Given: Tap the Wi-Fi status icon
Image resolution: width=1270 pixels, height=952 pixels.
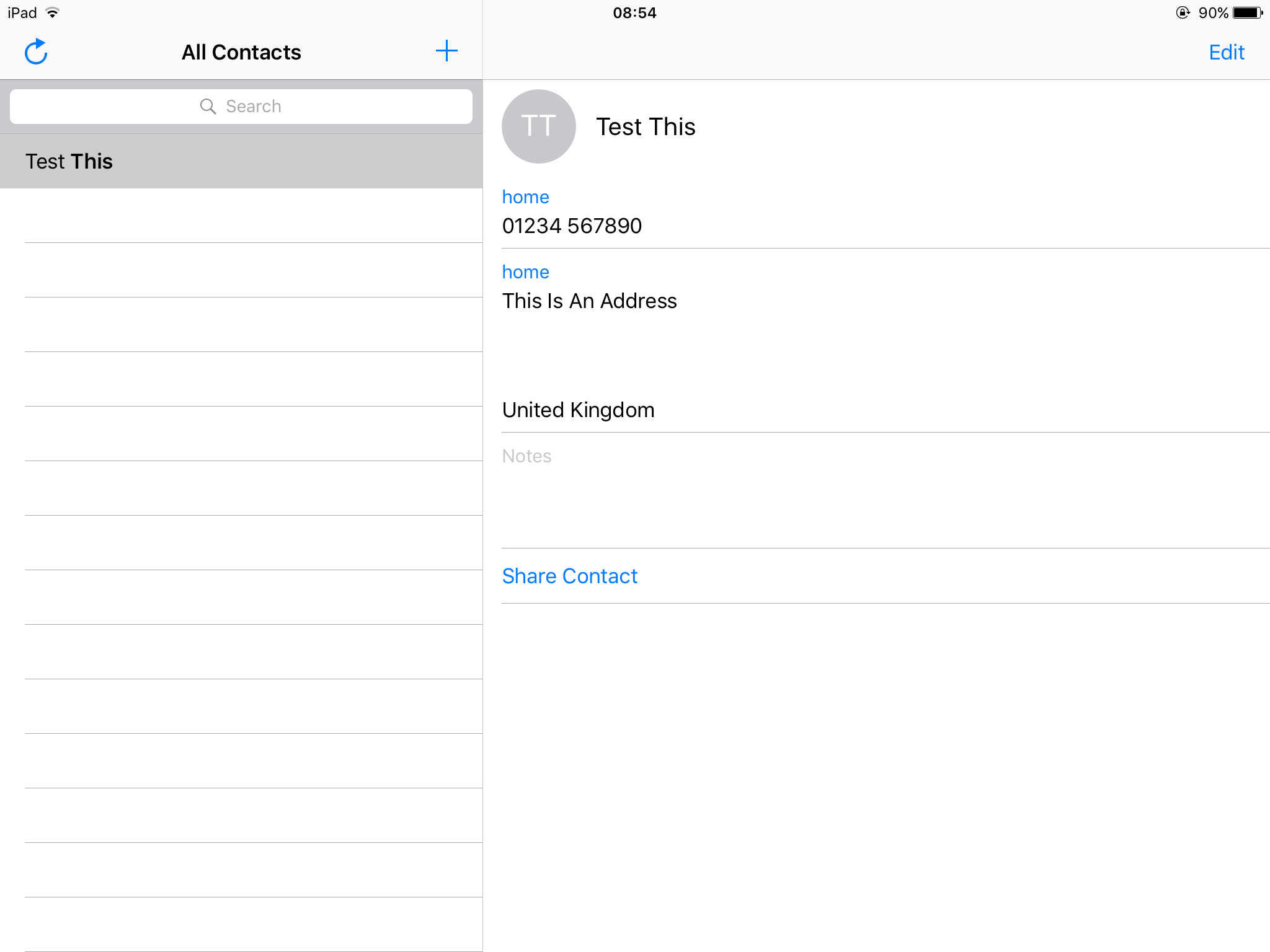Looking at the screenshot, I should click(x=53, y=13).
